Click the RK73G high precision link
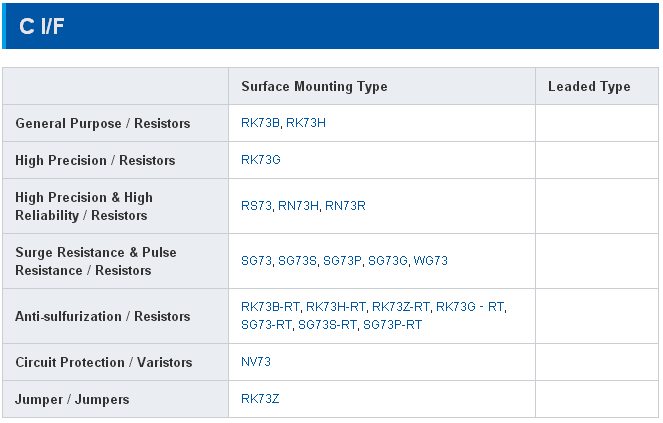The width and height of the screenshot is (663, 423). click(x=261, y=160)
